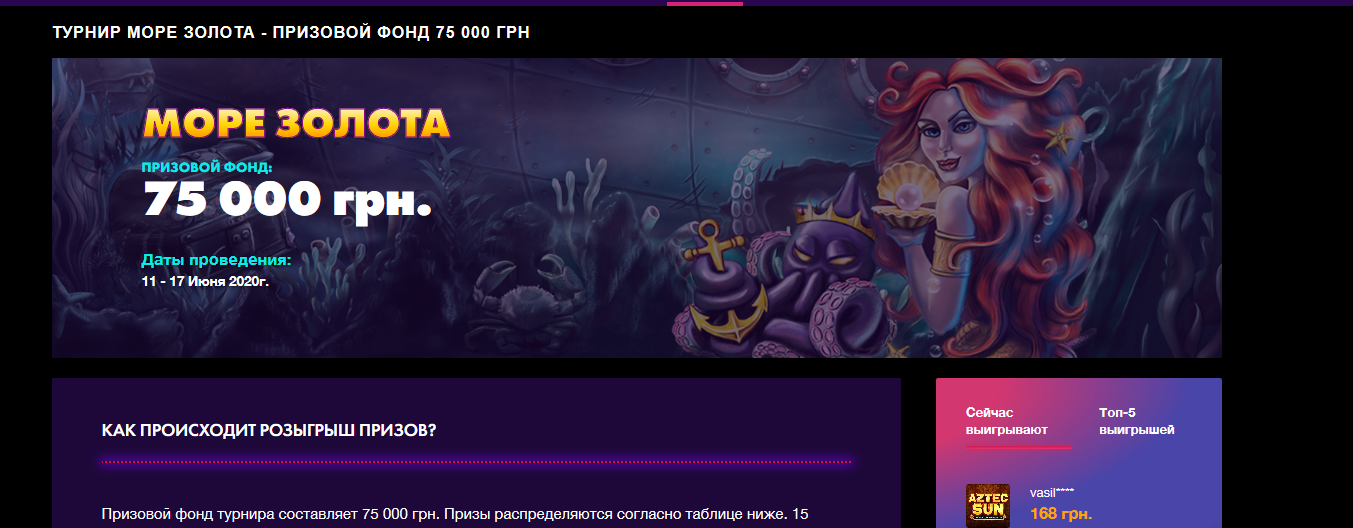This screenshot has height=528, width=1353.
Task: Switch to the Топ-5 выигрышей tab
Action: coord(1136,421)
